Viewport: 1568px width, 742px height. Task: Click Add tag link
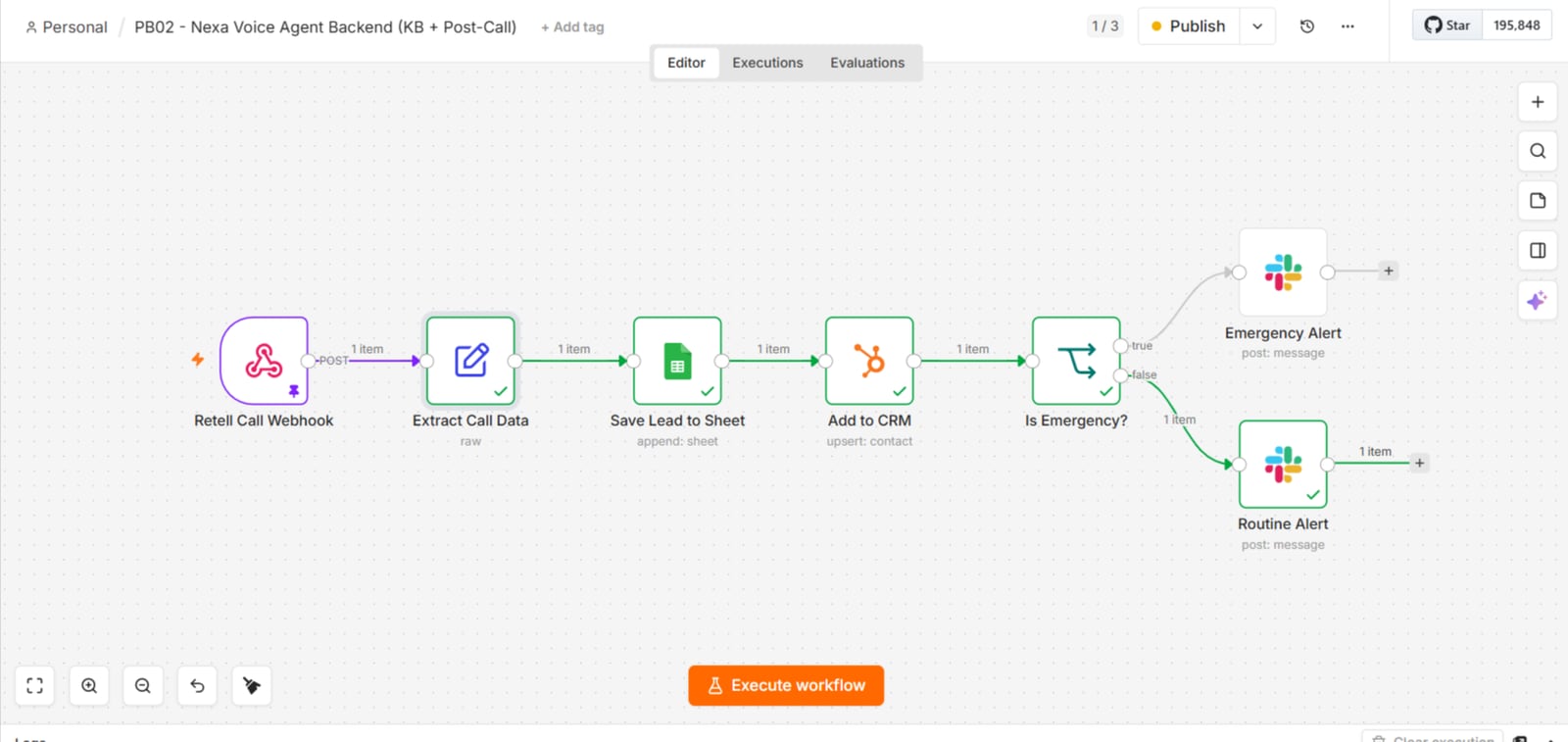click(x=572, y=27)
